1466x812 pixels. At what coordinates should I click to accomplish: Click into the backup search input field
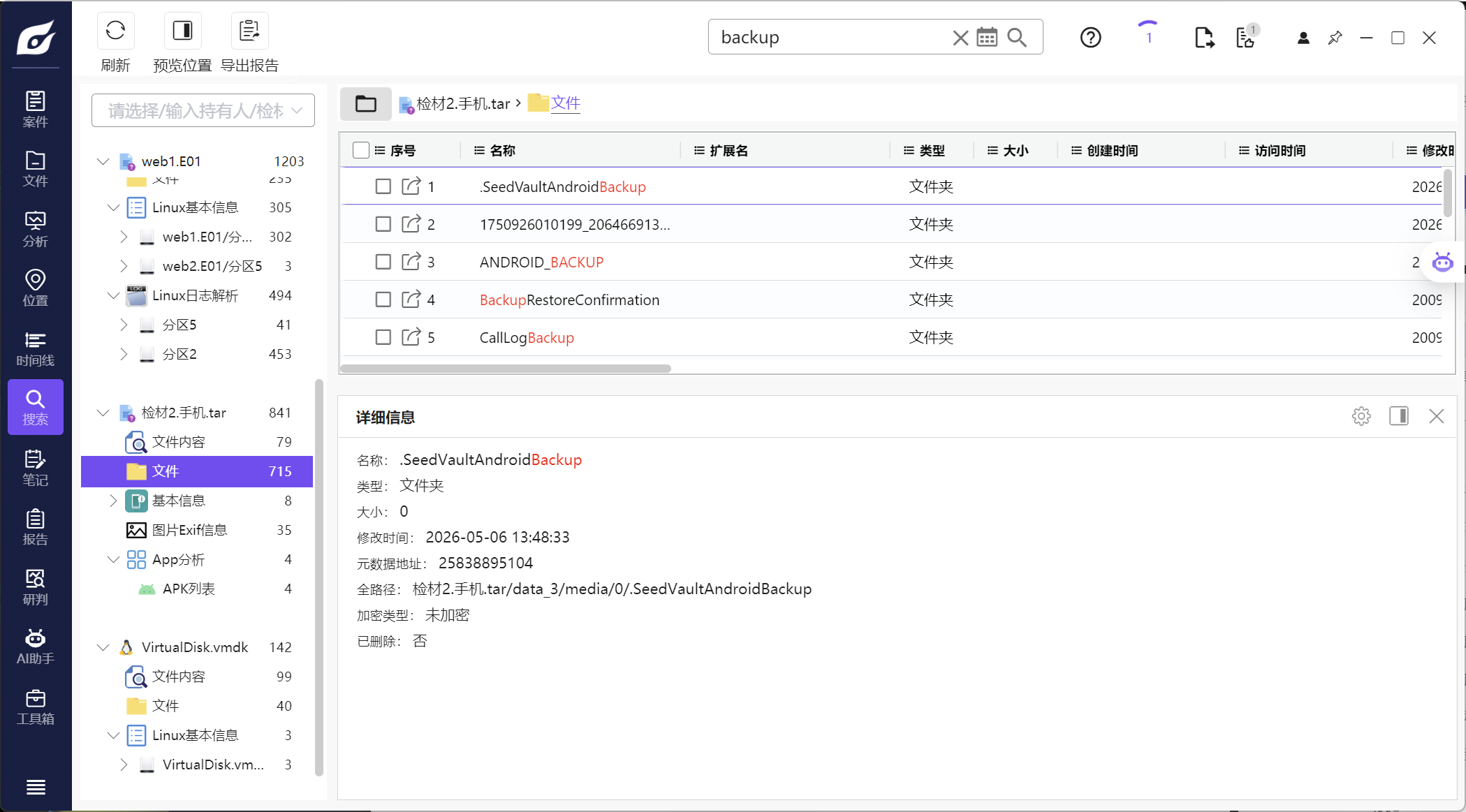pos(833,38)
